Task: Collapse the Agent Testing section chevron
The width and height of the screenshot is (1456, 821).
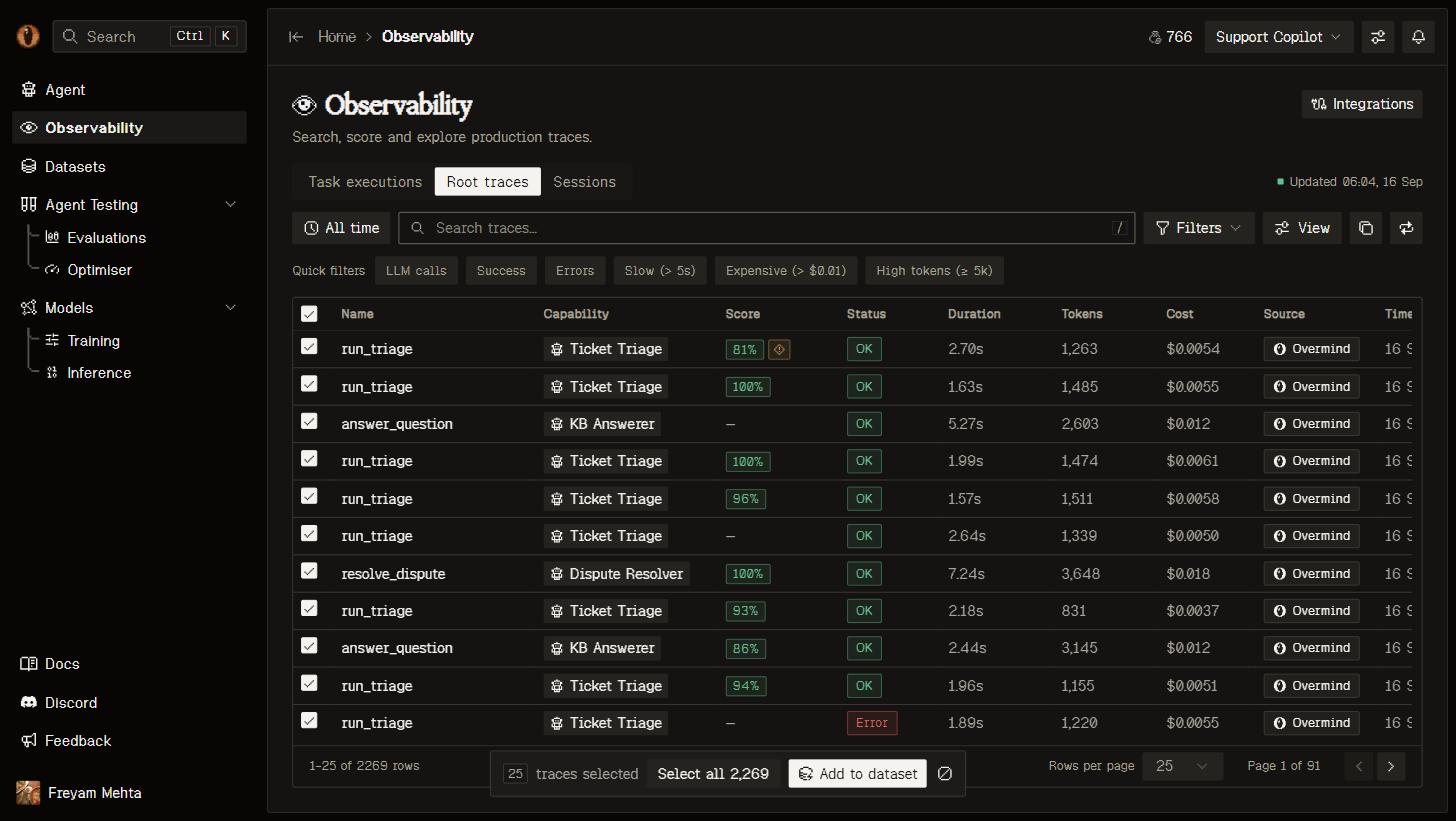Action: [230, 205]
